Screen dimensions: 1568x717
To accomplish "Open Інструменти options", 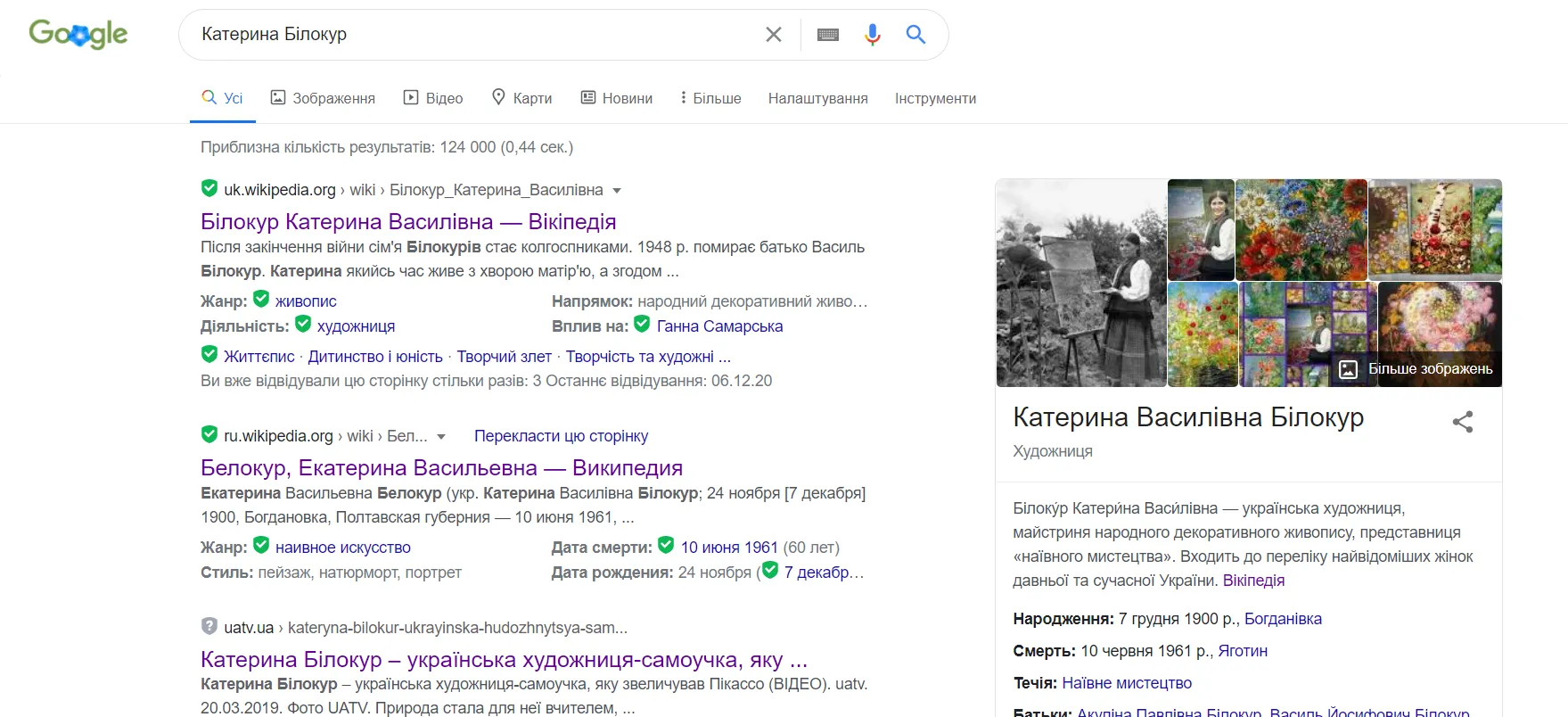I will pyautogui.click(x=935, y=98).
